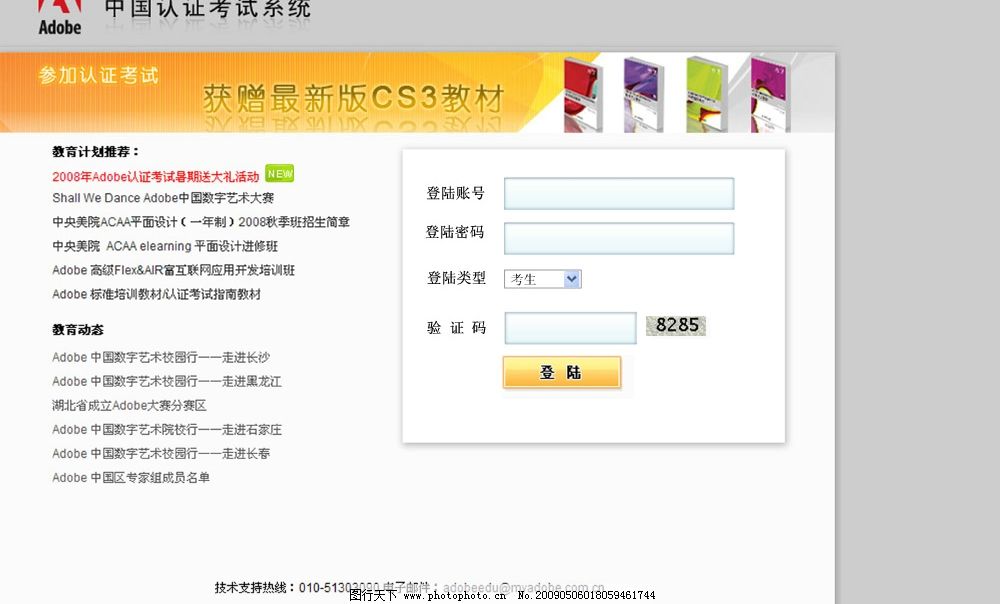This screenshot has height=604, width=1000.
Task: Click the 登陆账号 input field
Action: point(618,192)
